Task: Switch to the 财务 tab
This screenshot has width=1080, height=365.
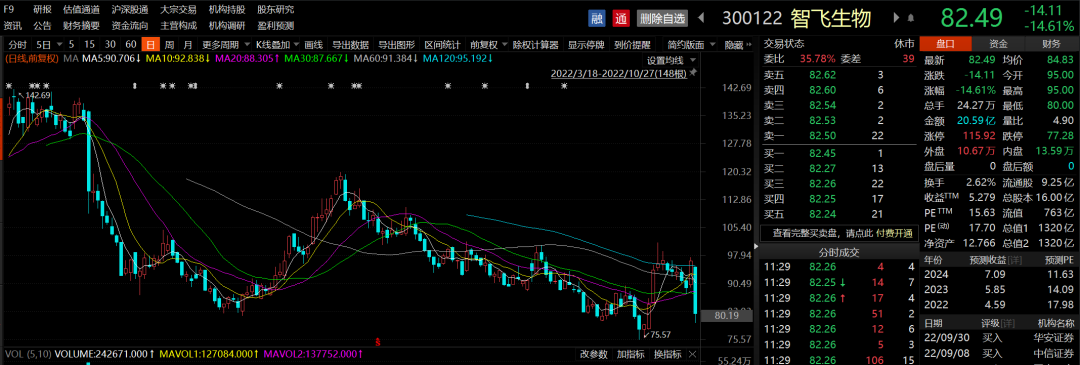Action: pyautogui.click(x=1051, y=43)
